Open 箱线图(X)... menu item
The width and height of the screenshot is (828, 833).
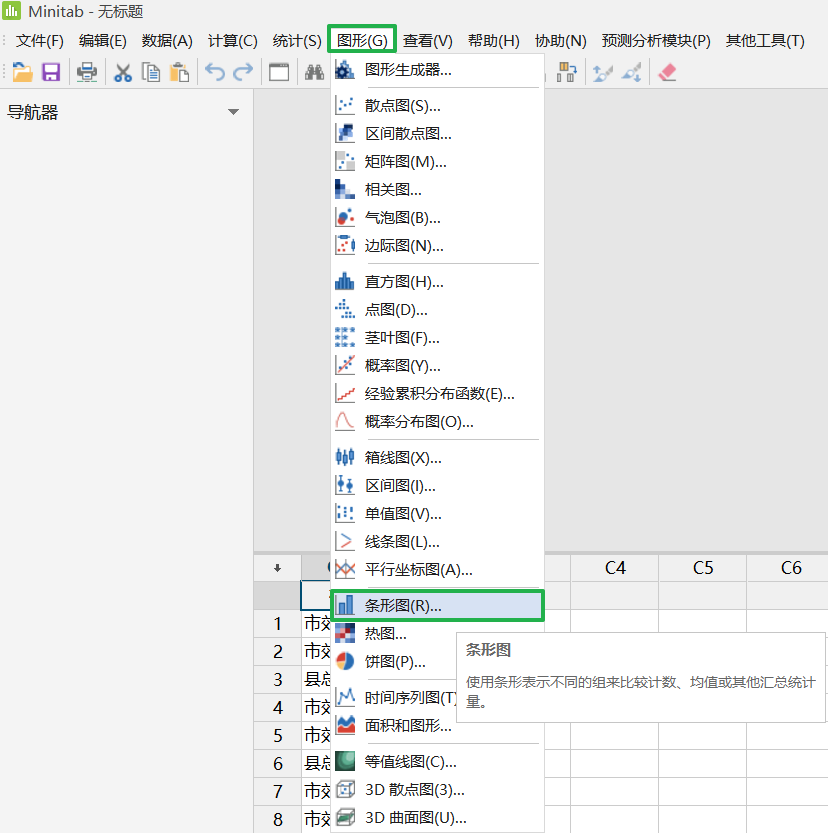click(x=403, y=458)
